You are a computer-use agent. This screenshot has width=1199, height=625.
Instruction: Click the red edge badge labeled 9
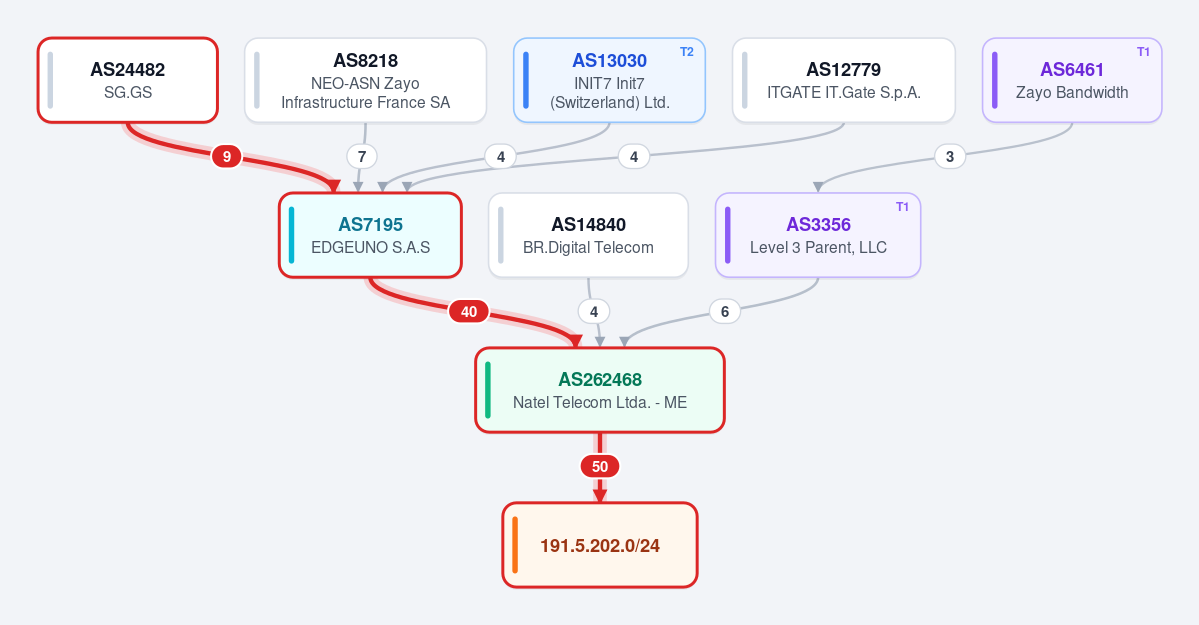[x=226, y=157]
